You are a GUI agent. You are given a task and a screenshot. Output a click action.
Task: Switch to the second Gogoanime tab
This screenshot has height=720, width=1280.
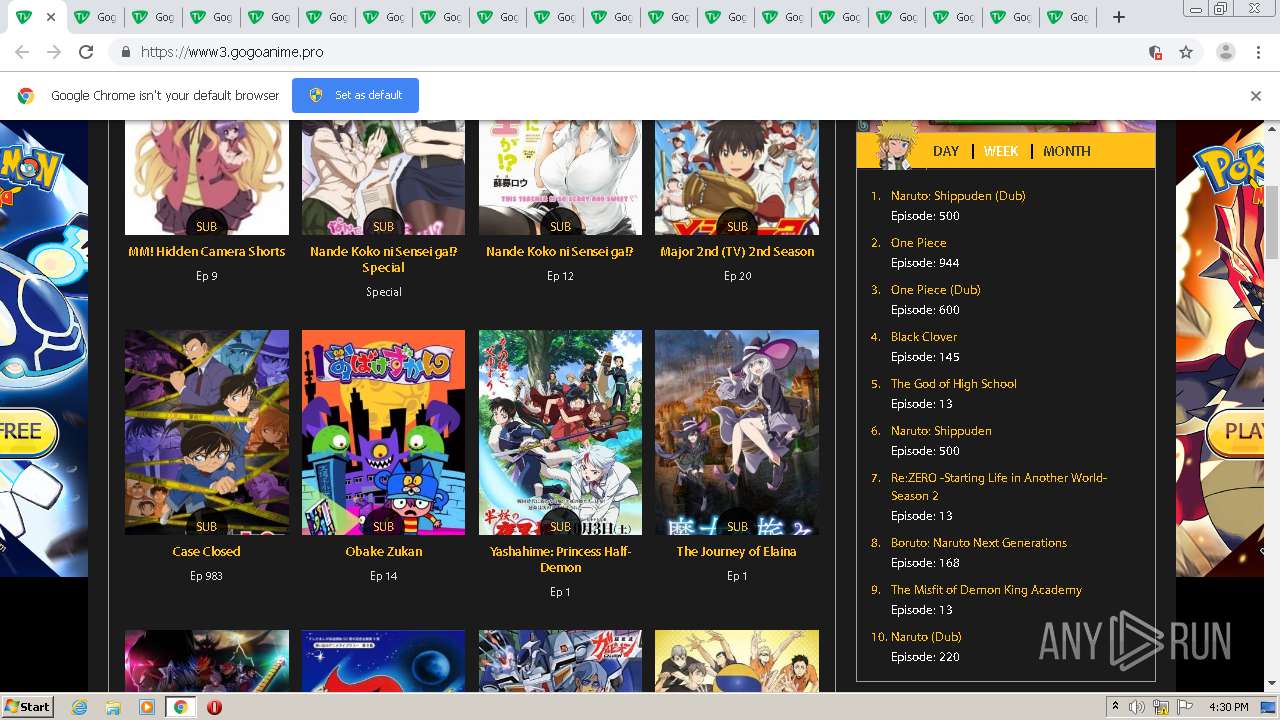[x=95, y=17]
